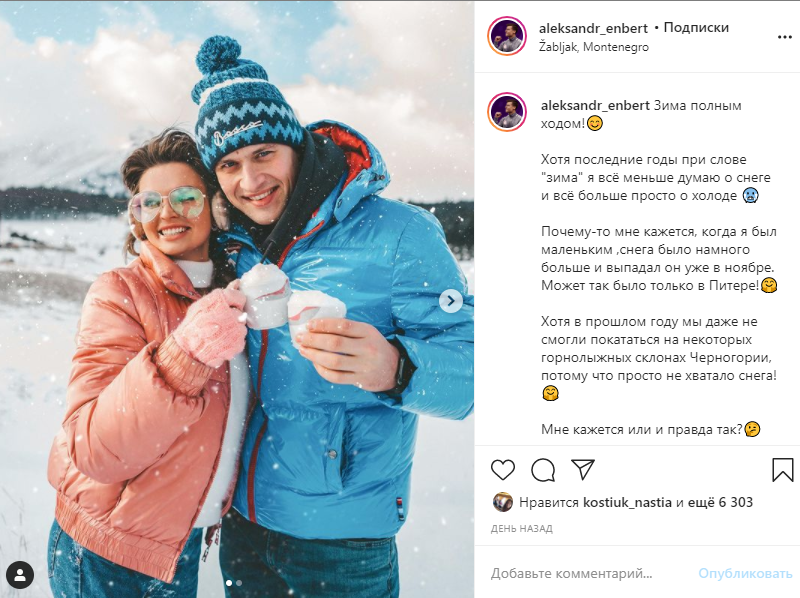Click the Опубликовать post button
This screenshot has height=598, width=800.
coord(745,574)
